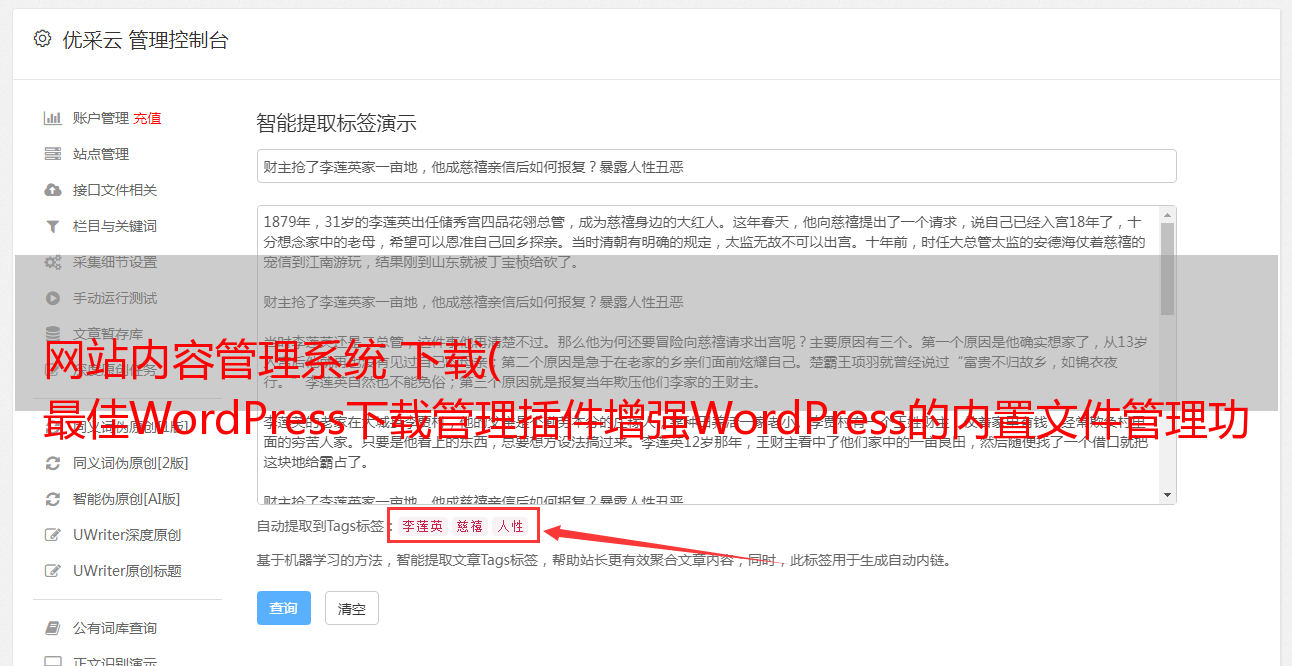Open 同义词伪原创[2版] in the sidebar

[x=131, y=463]
